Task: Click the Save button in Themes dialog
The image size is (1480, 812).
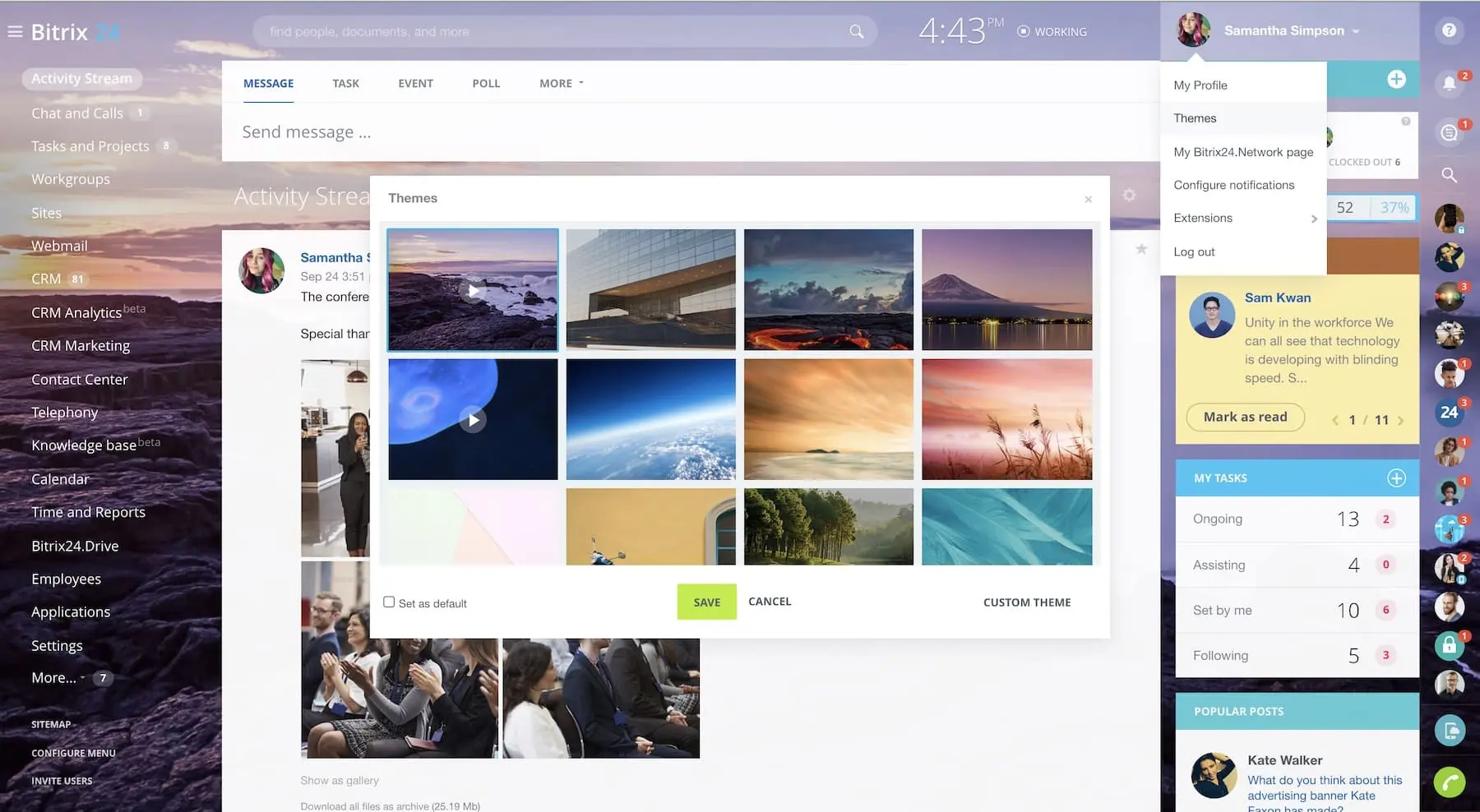Action: tap(706, 602)
